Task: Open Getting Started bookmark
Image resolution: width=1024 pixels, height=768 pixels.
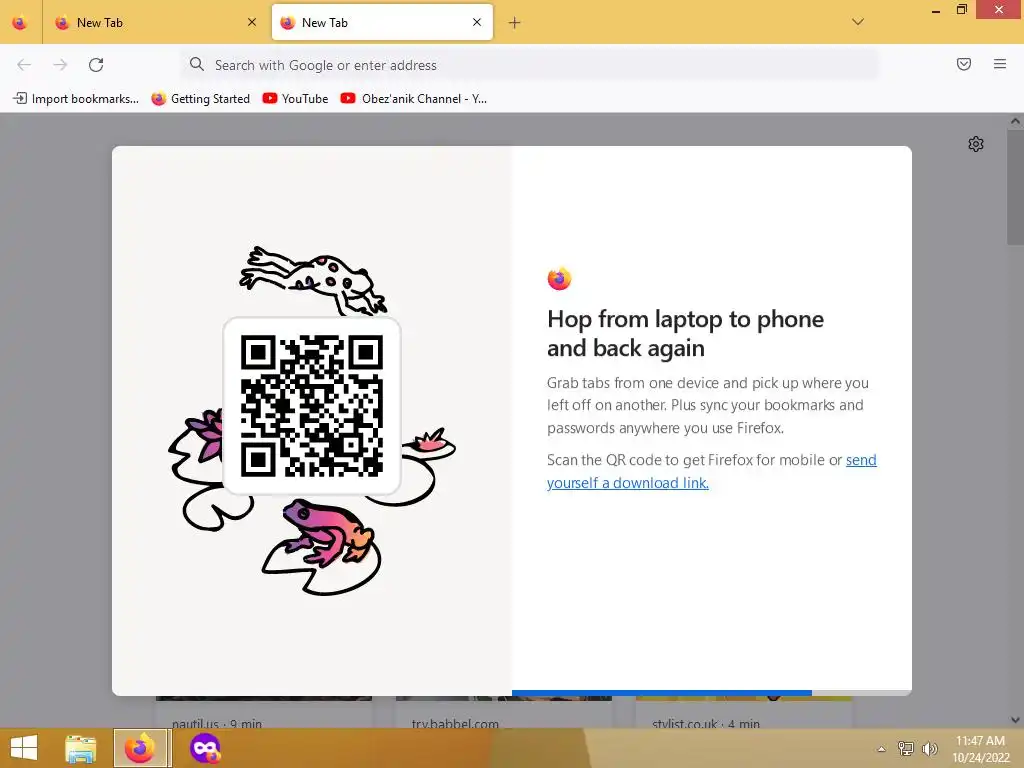Action: pyautogui.click(x=200, y=99)
